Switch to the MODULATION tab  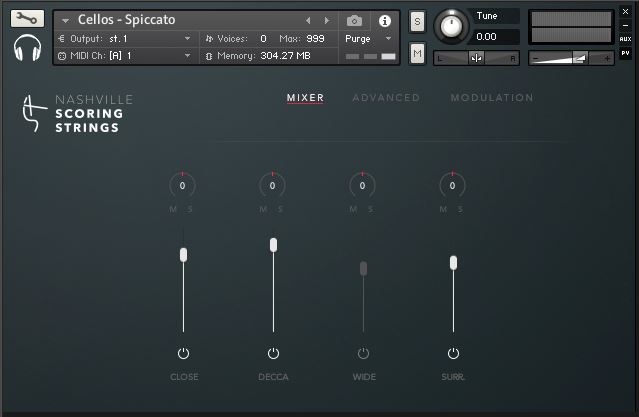click(492, 98)
